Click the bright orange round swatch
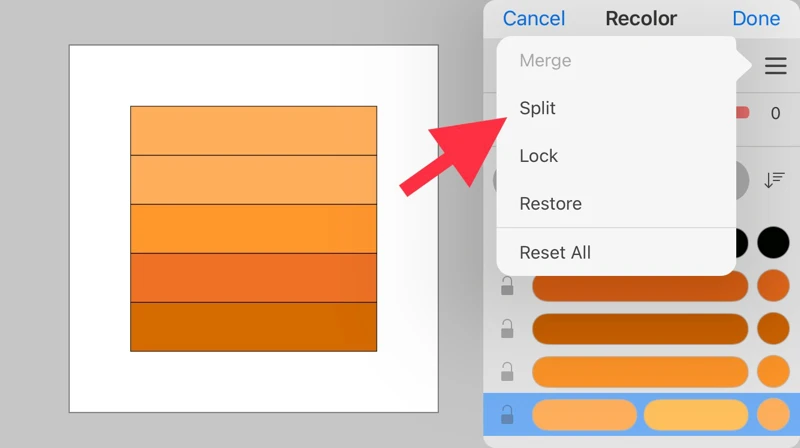This screenshot has width=800, height=448. pos(773,371)
